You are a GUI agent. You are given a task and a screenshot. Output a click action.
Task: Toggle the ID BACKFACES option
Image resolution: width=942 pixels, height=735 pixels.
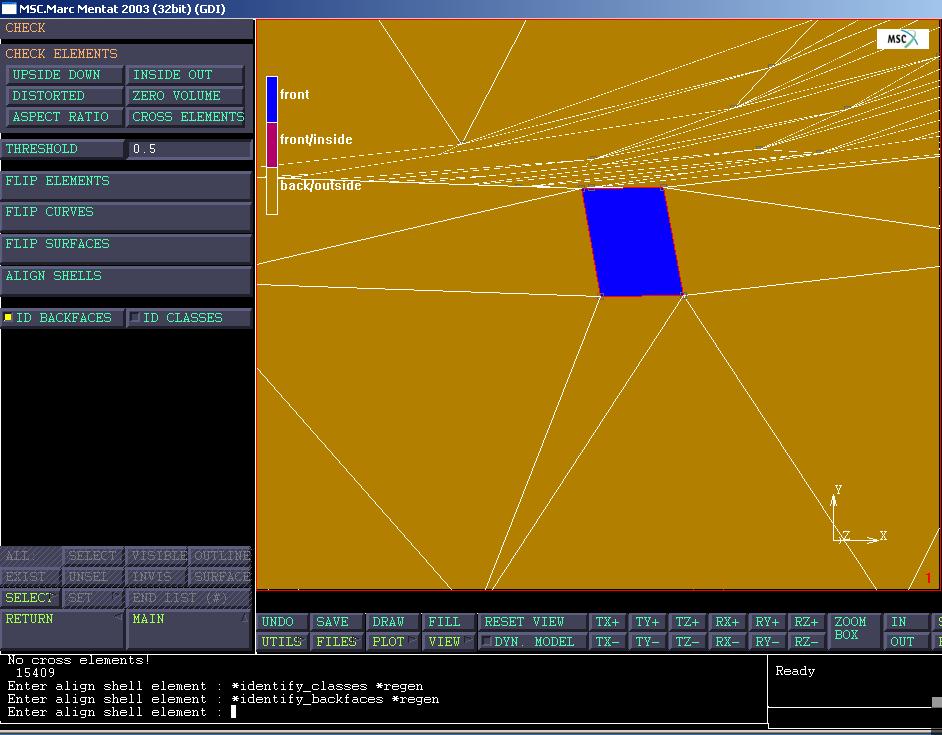tap(62, 317)
